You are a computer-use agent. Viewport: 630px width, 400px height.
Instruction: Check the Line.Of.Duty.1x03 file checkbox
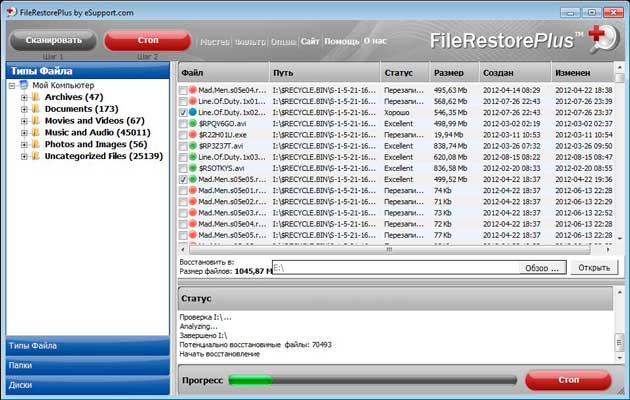[x=183, y=157]
